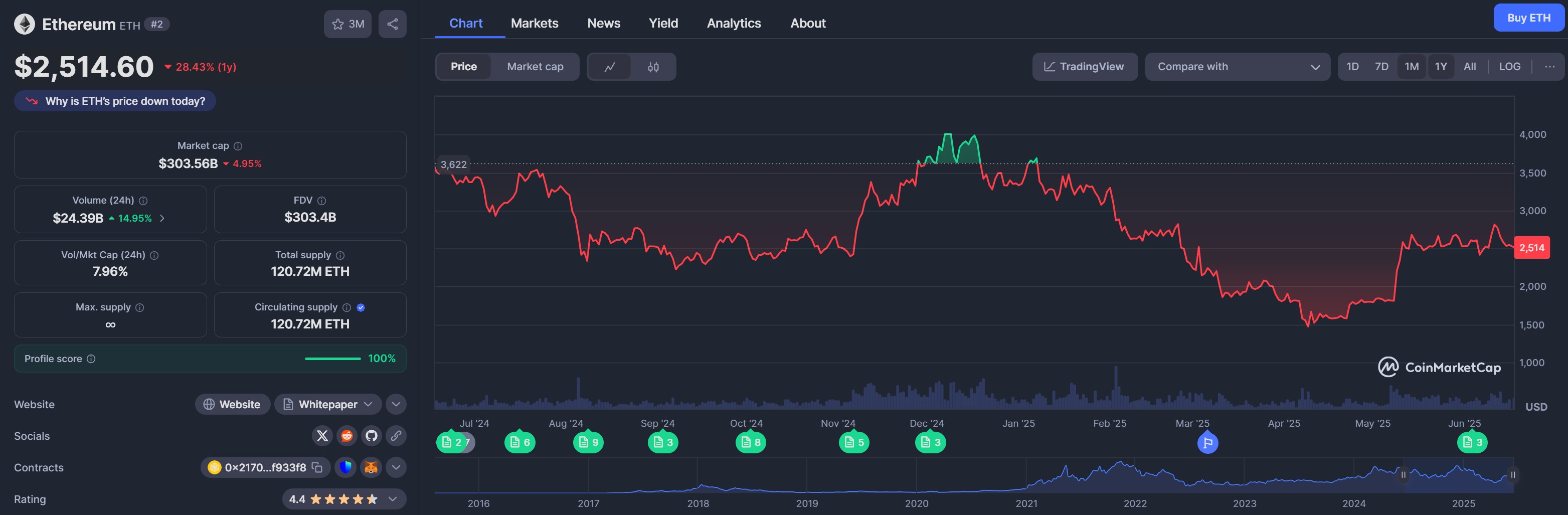
Task: Open X (Twitter) social link
Action: click(x=322, y=436)
